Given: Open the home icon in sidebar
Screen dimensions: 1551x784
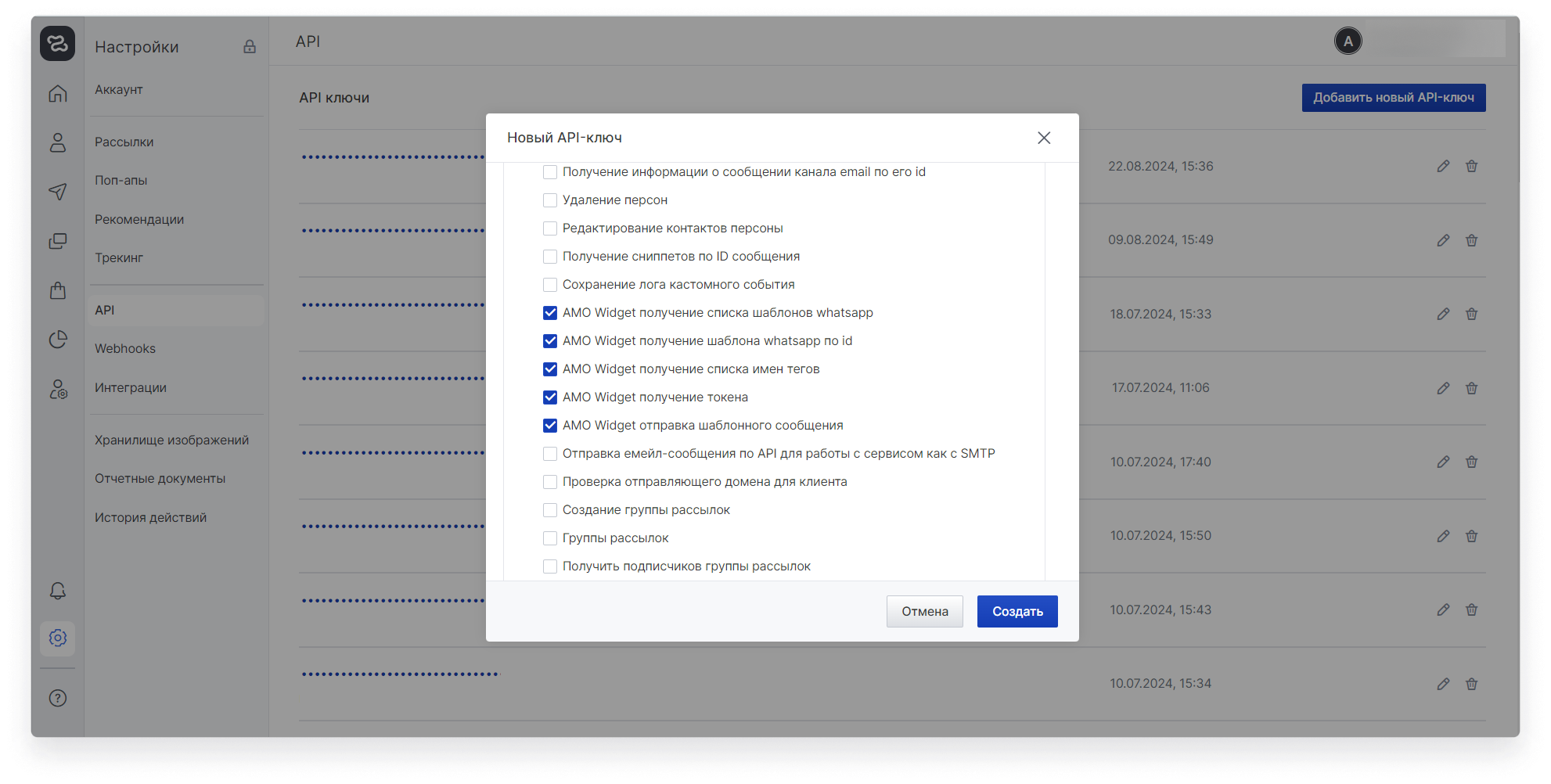Looking at the screenshot, I should click(x=58, y=94).
